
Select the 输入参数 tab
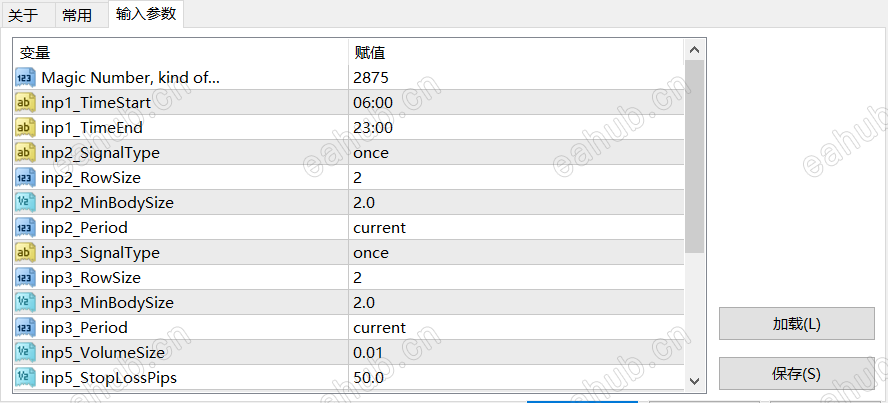click(146, 14)
